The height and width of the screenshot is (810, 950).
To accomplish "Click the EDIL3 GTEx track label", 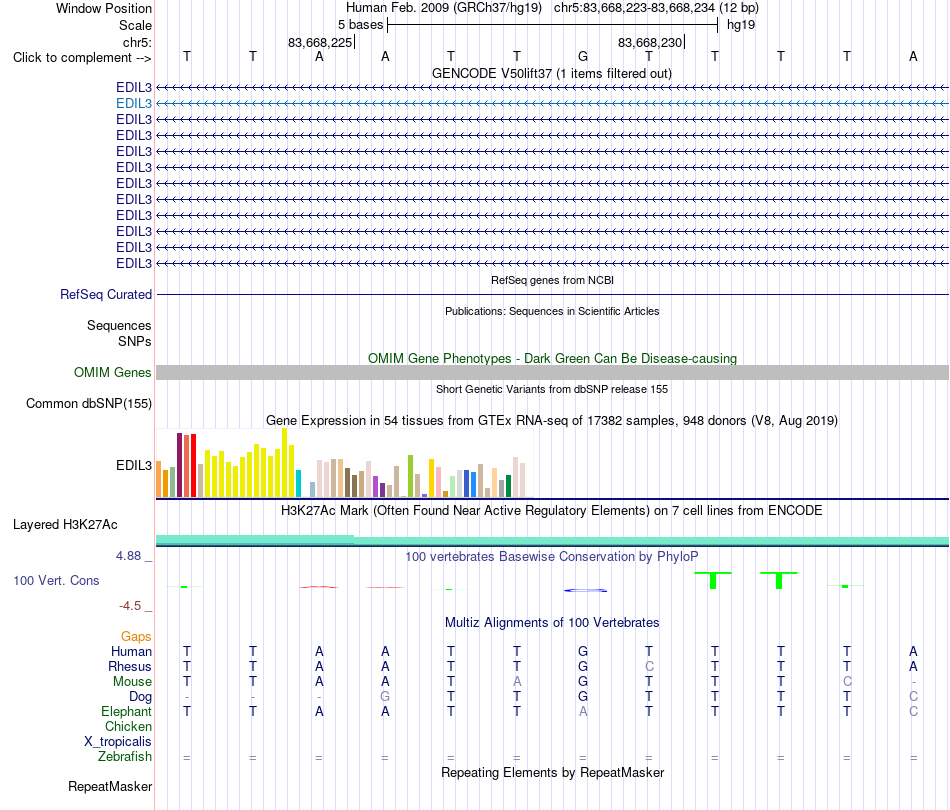I will pos(134,465).
